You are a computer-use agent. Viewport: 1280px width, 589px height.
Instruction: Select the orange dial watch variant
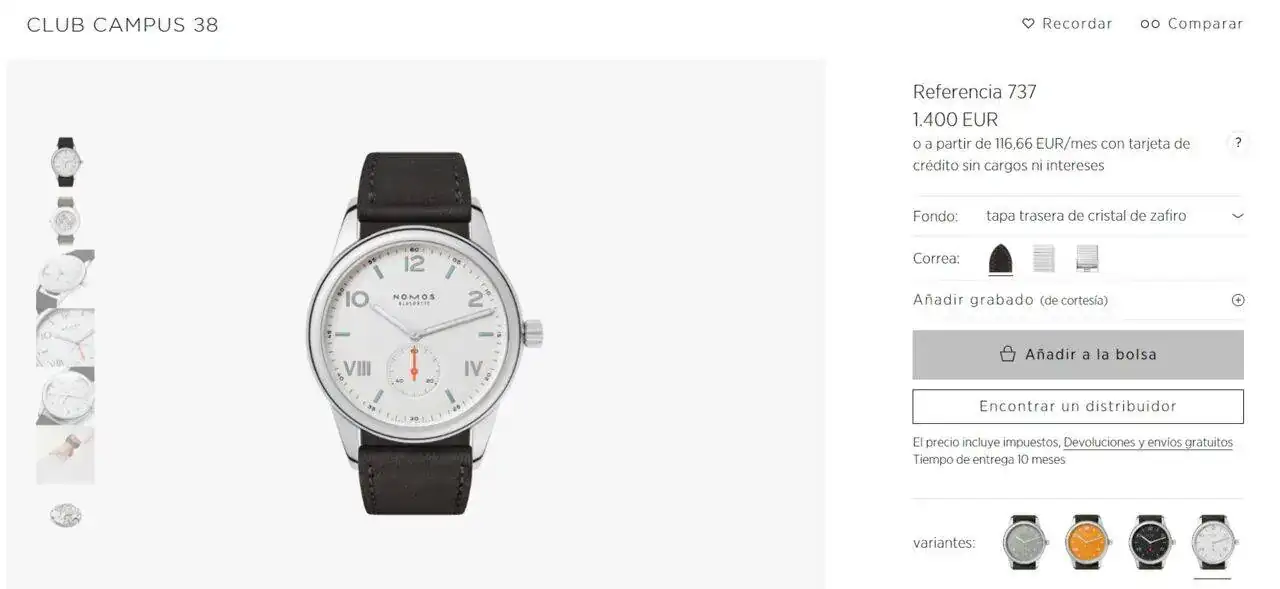click(1088, 542)
